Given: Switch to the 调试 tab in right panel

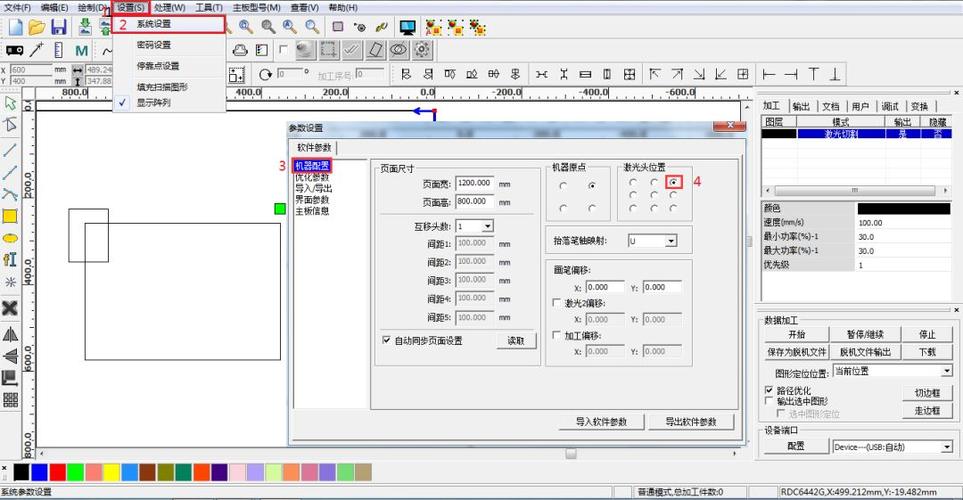Looking at the screenshot, I should 889,106.
